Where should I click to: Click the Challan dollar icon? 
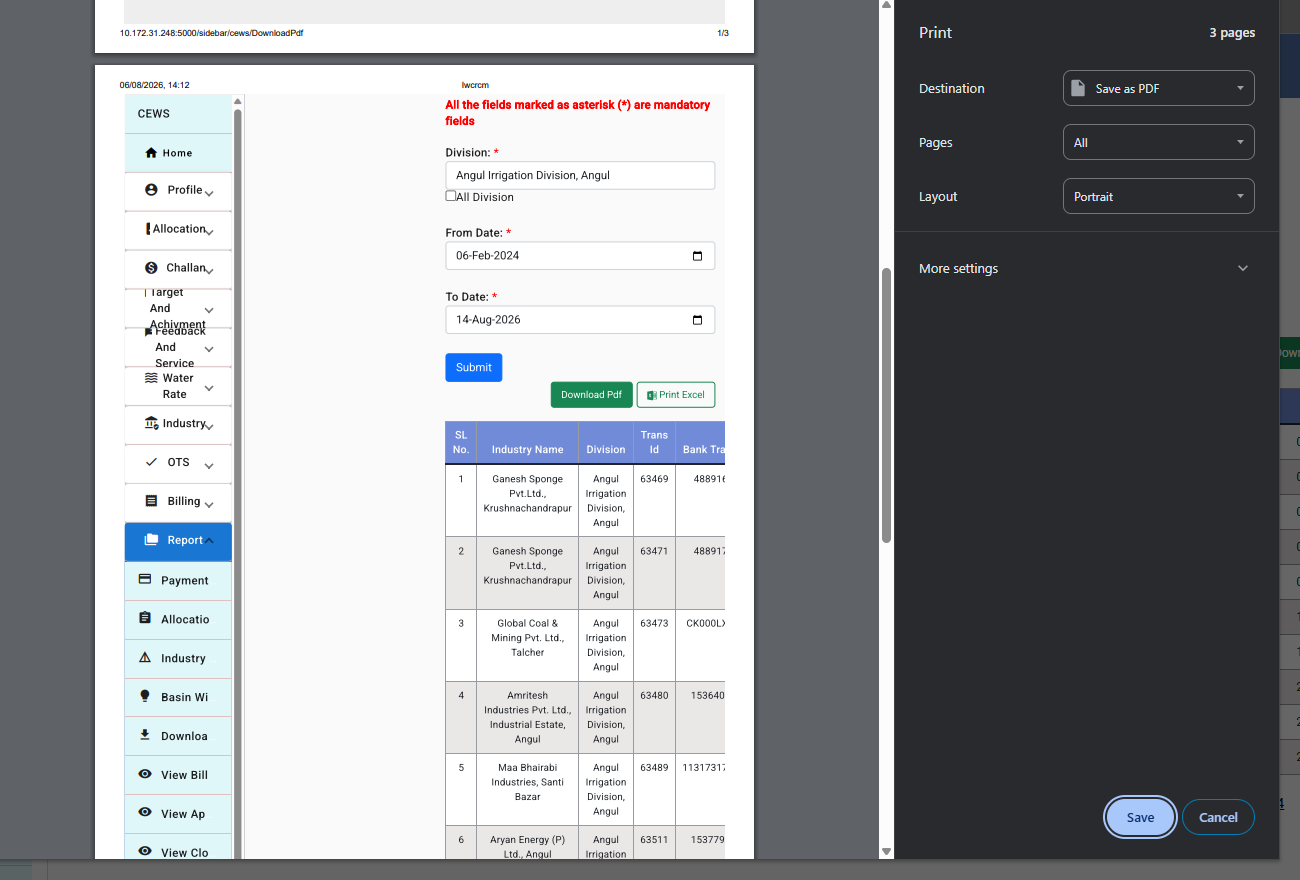point(151,268)
